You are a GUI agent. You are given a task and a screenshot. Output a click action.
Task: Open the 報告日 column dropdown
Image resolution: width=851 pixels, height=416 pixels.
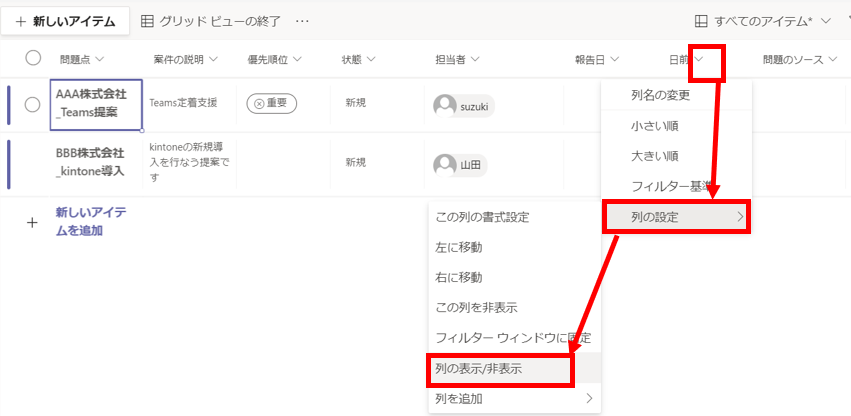click(614, 60)
